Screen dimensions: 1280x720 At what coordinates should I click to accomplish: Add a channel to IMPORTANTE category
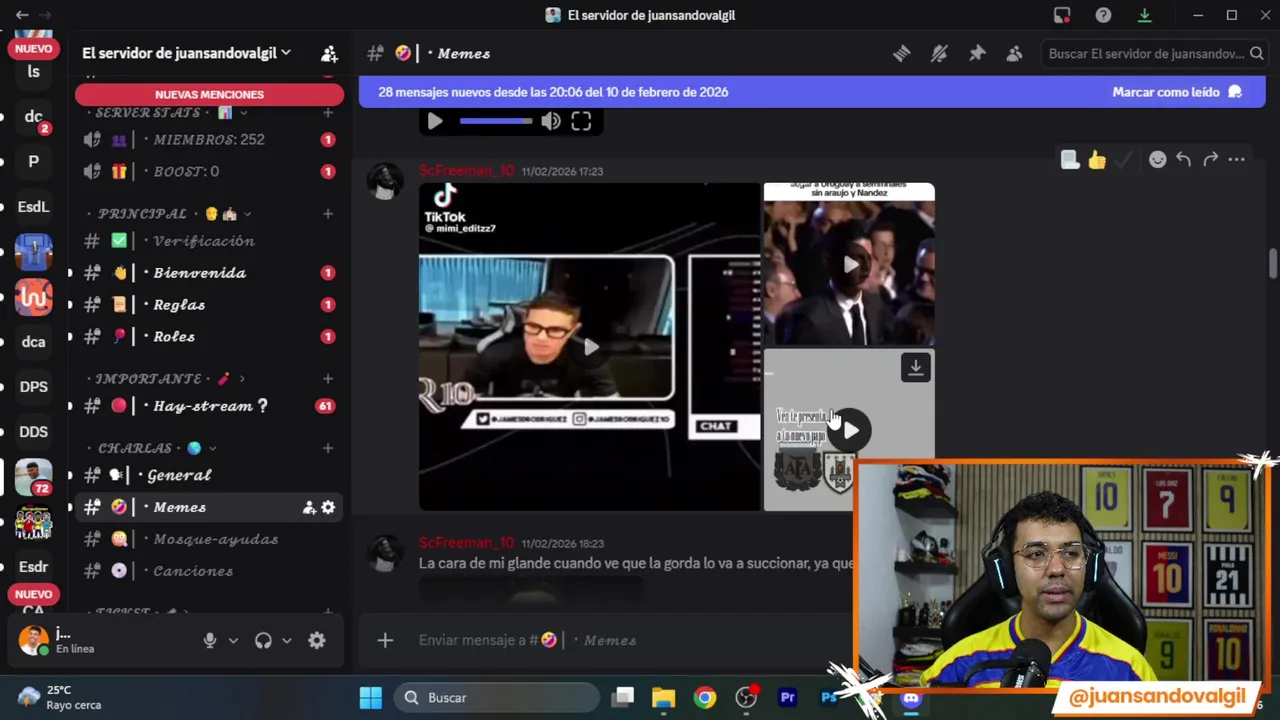328,379
